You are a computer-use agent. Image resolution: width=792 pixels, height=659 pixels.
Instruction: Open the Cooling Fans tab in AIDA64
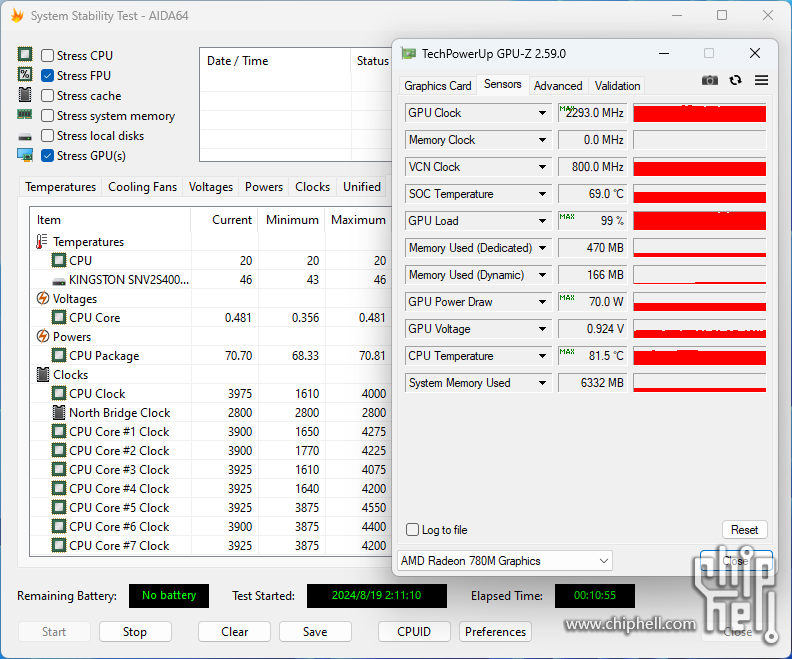coord(142,187)
